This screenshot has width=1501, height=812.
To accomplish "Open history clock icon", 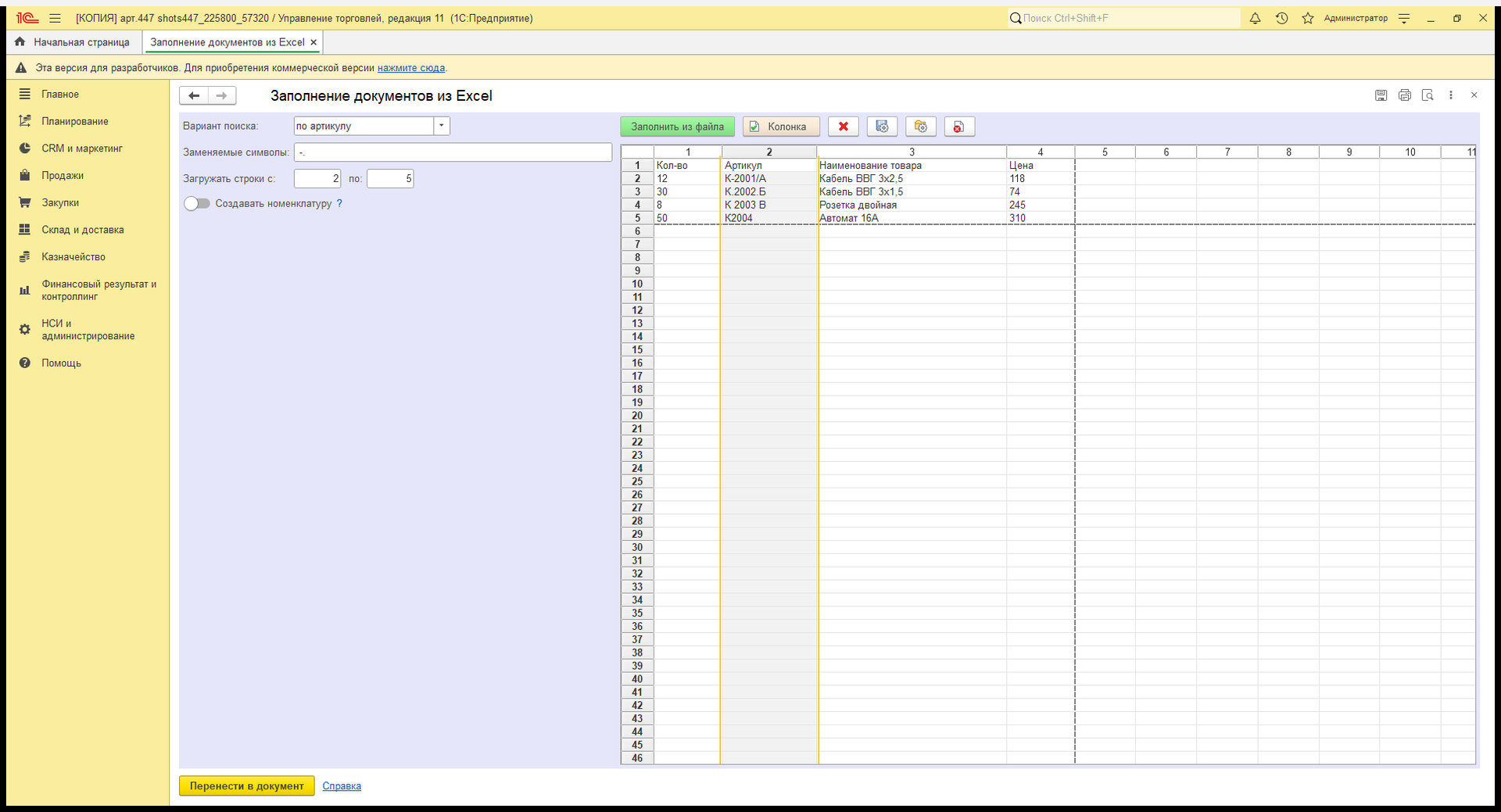I will [1281, 18].
